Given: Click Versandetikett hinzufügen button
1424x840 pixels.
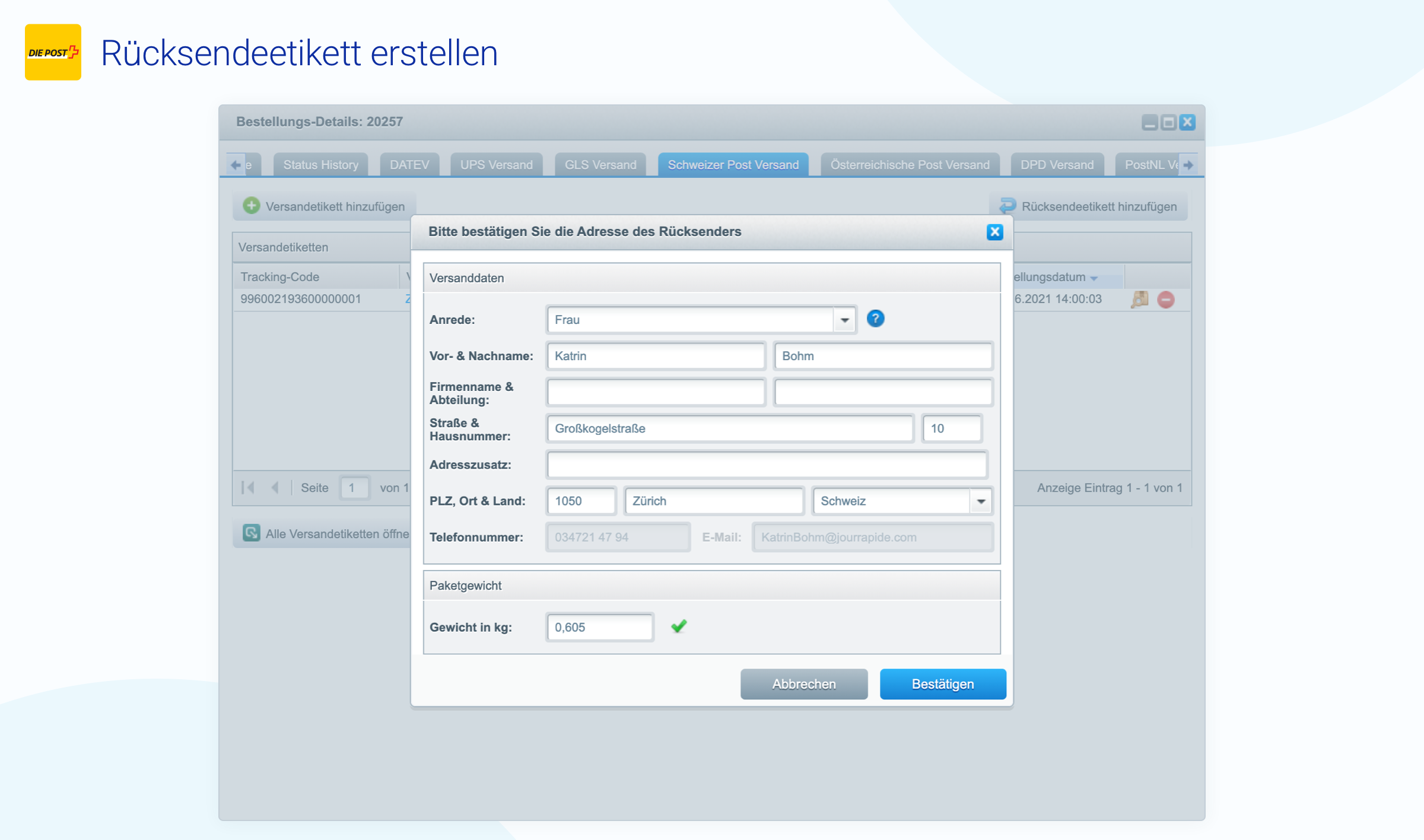Looking at the screenshot, I should [325, 206].
